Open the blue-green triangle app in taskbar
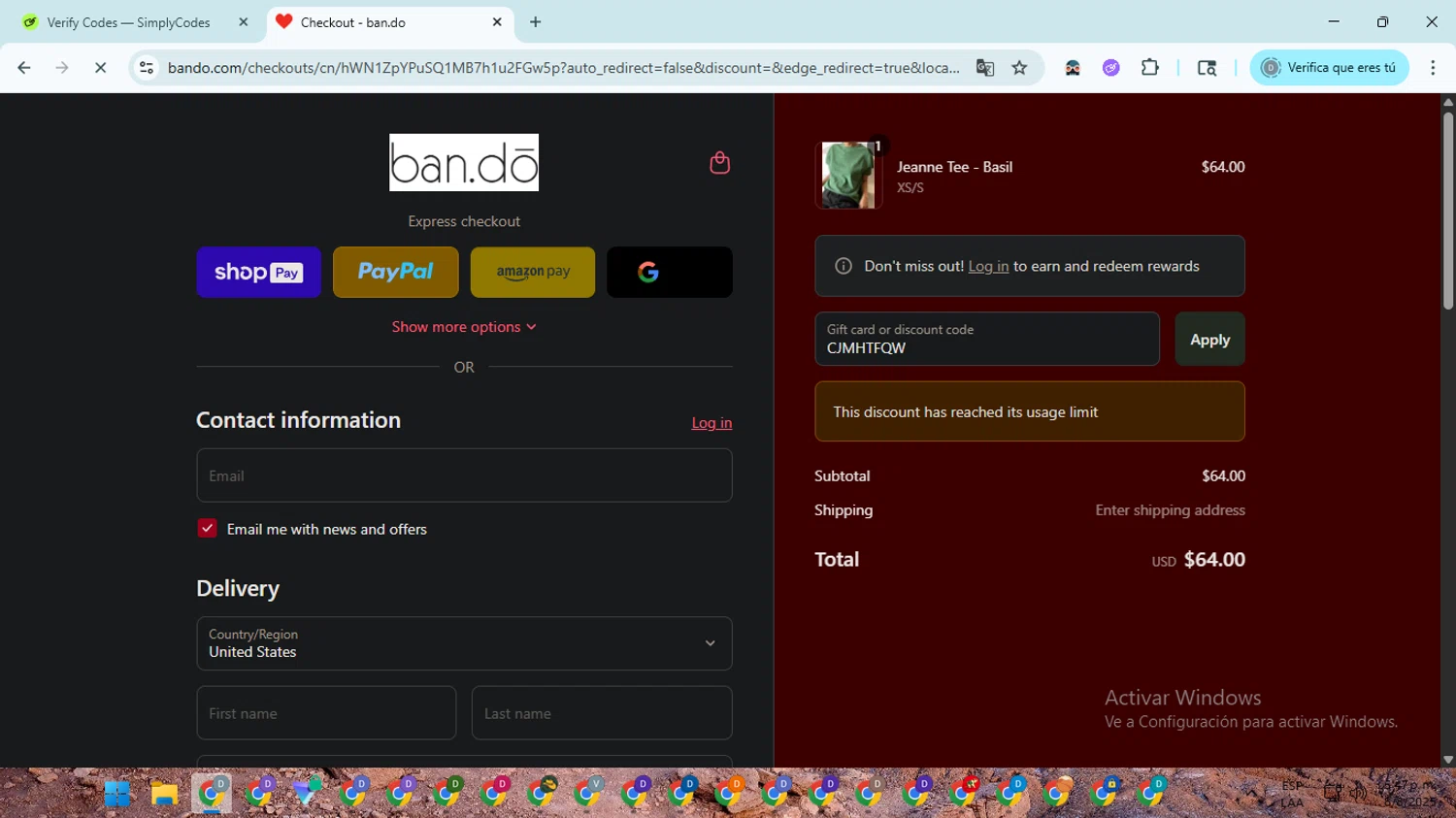This screenshot has width=1456, height=818. (x=308, y=793)
